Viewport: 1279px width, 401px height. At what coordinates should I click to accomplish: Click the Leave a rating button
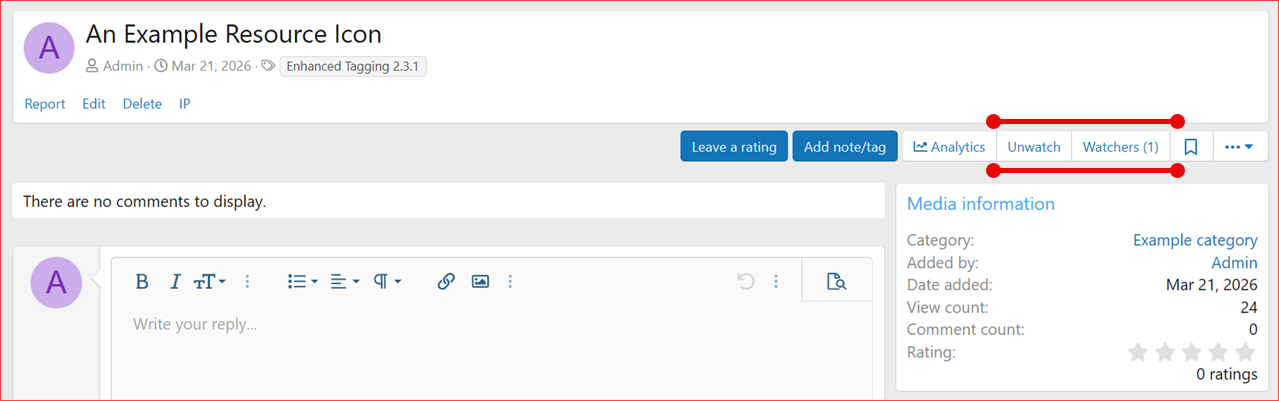click(734, 147)
